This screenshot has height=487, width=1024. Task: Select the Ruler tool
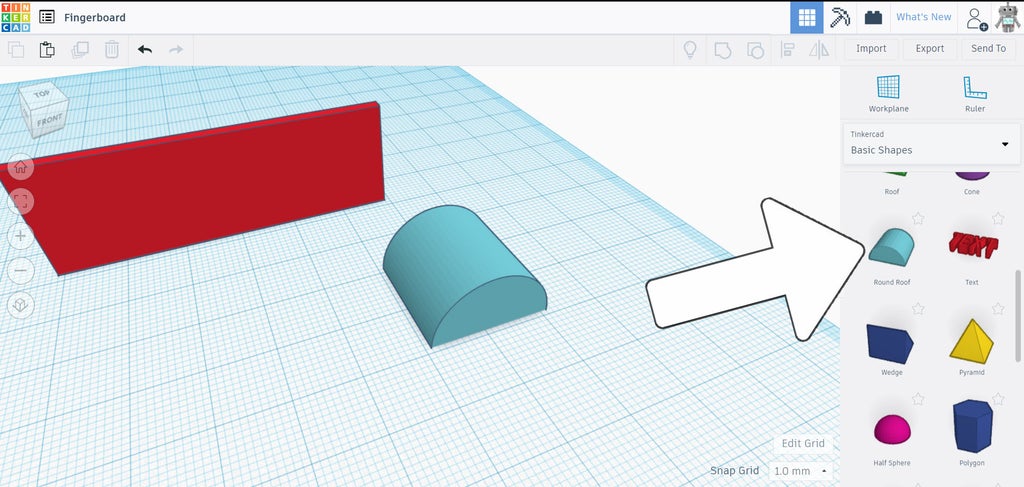click(974, 93)
